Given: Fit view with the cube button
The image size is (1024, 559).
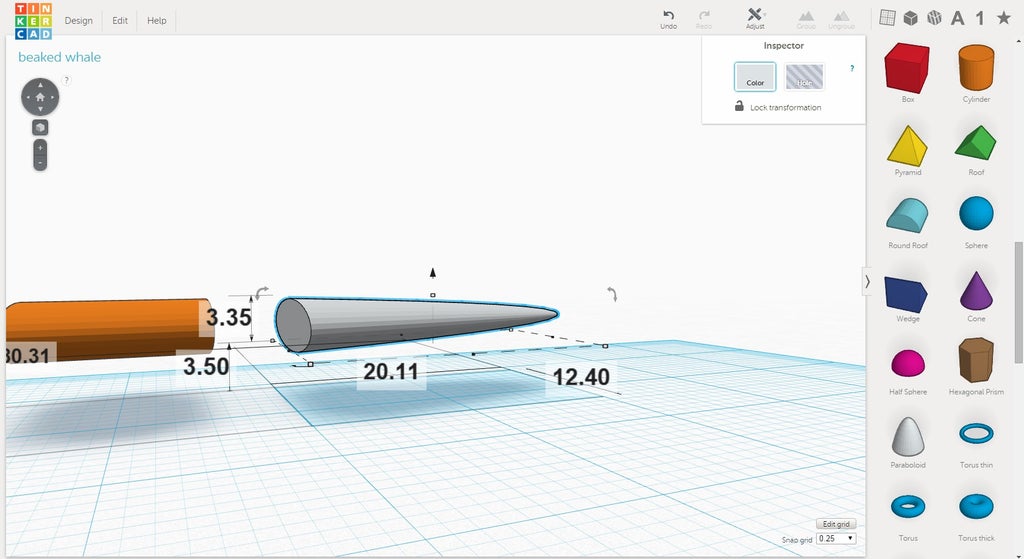Looking at the screenshot, I should point(40,127).
